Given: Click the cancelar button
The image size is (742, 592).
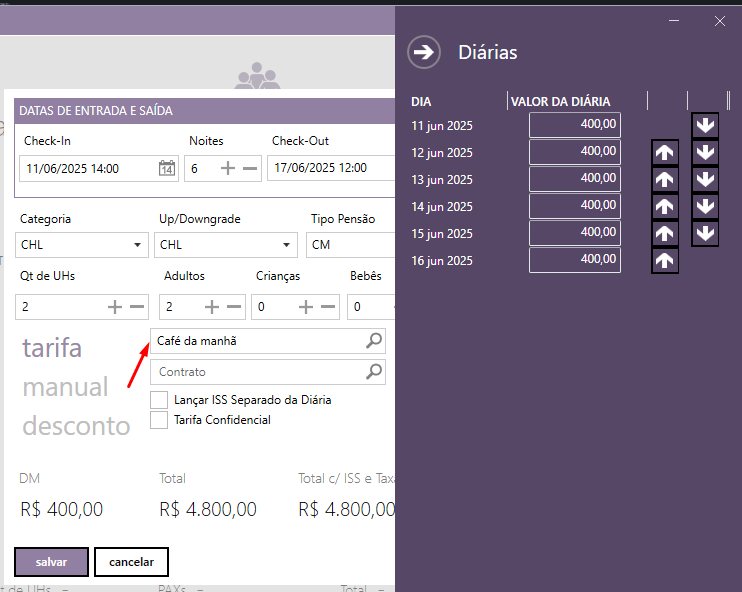Looking at the screenshot, I should click(131, 562).
